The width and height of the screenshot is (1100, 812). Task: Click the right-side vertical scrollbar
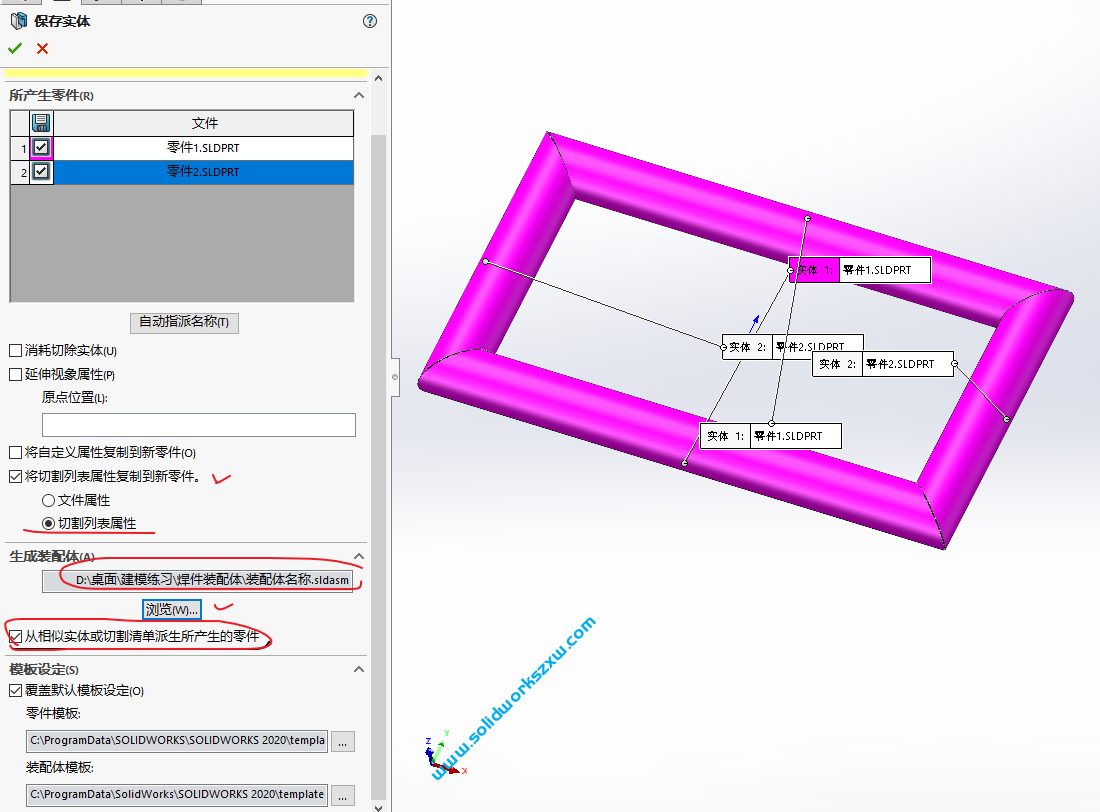(378, 400)
